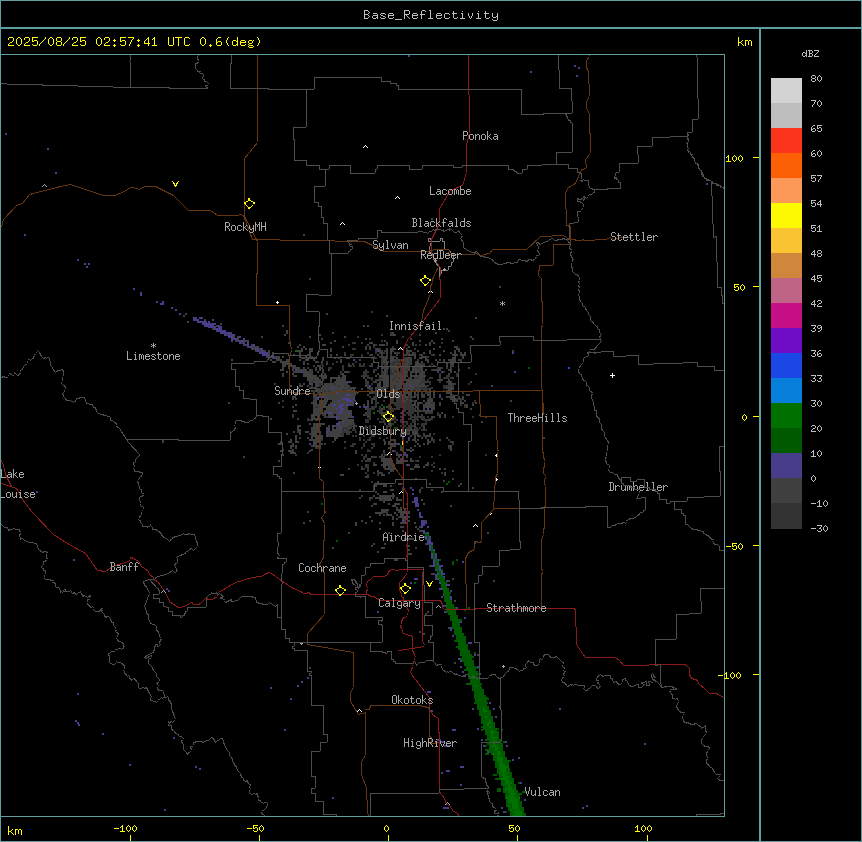The image size is (862, 842).
Task: Click the yellow marker south of RedDeer
Action: (x=425, y=281)
